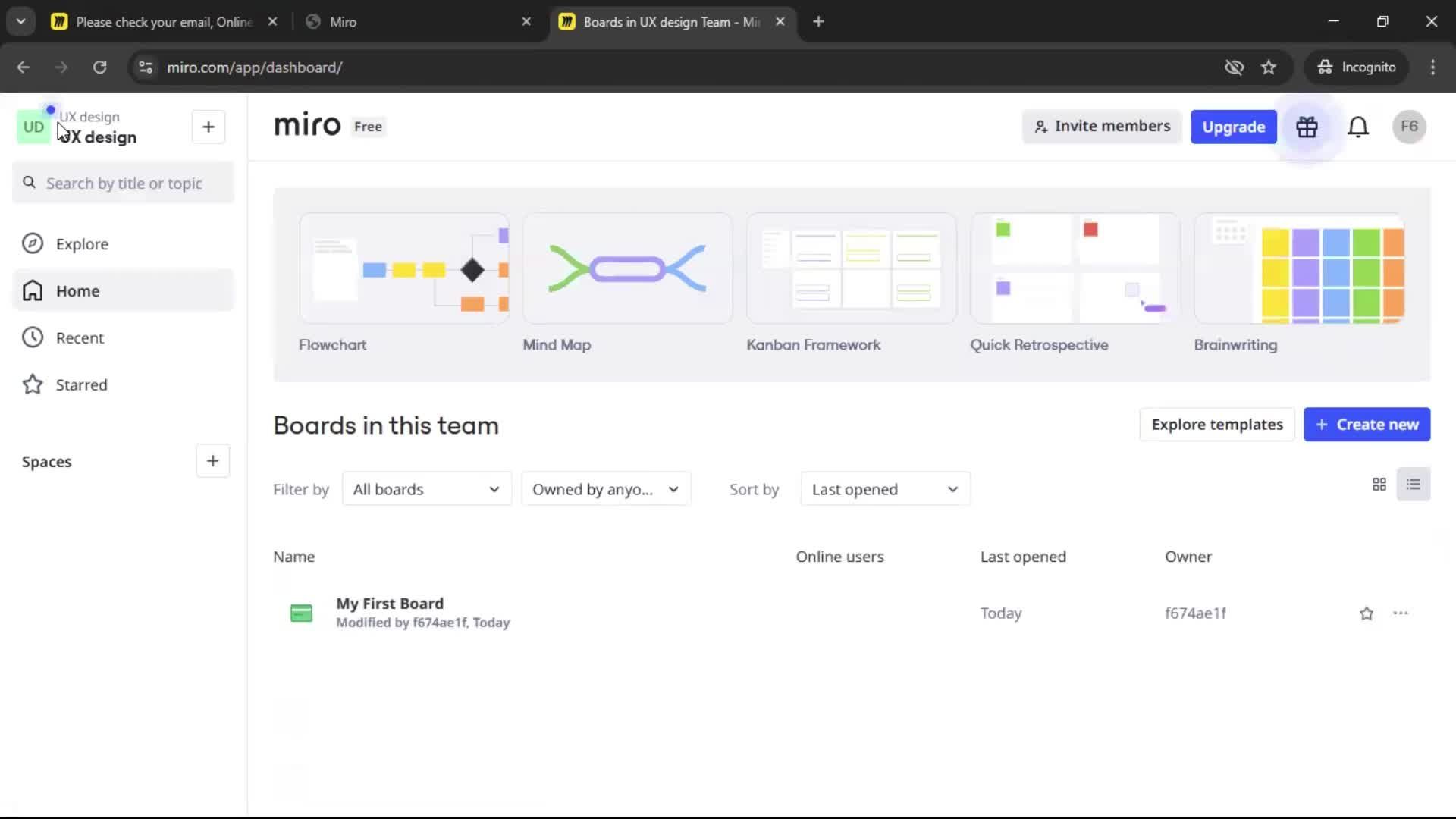The width and height of the screenshot is (1456, 819).
Task: Expand the All boards filter dropdown
Action: [427, 489]
